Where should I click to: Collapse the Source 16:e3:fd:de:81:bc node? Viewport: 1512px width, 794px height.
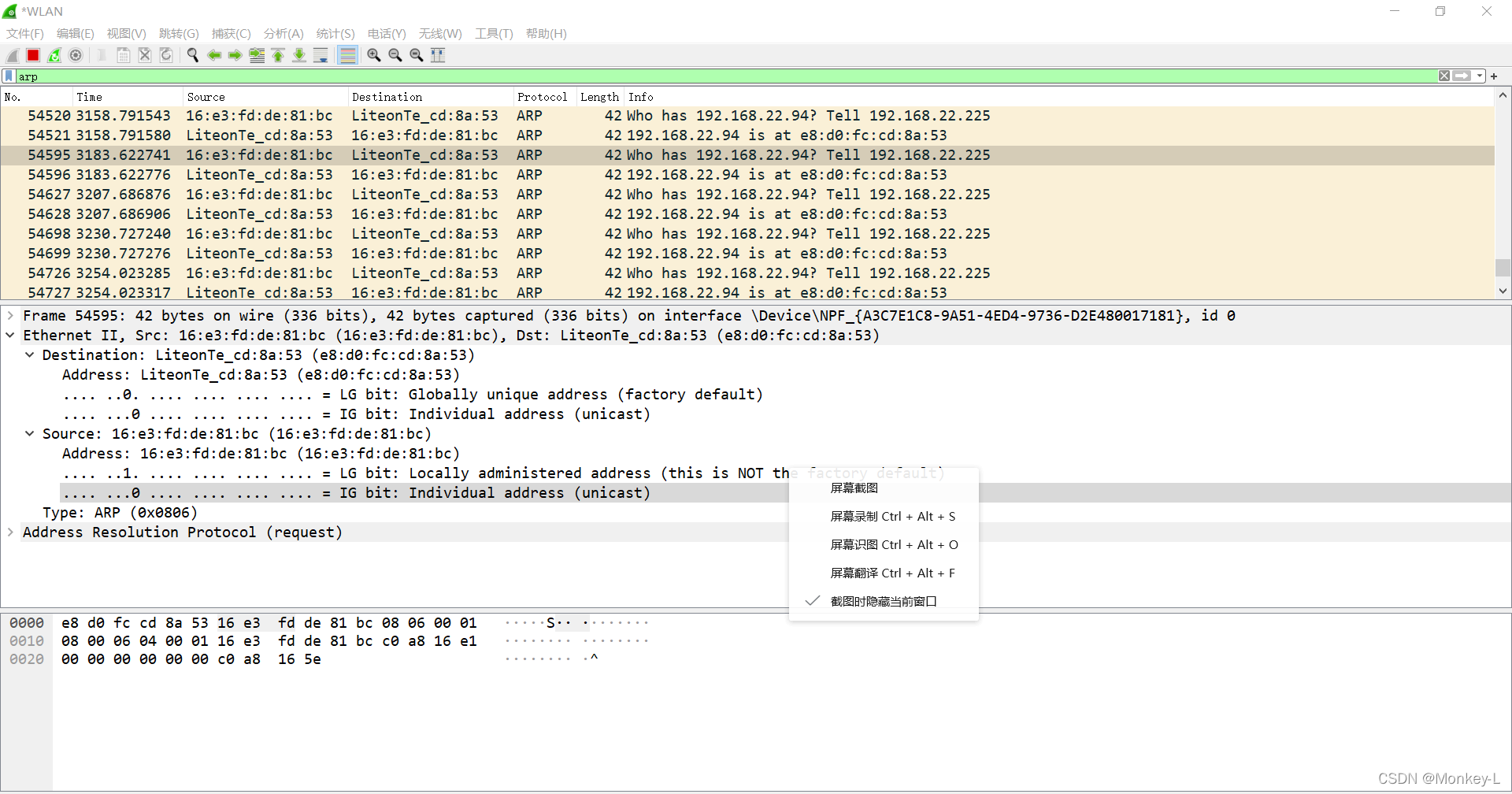29,434
